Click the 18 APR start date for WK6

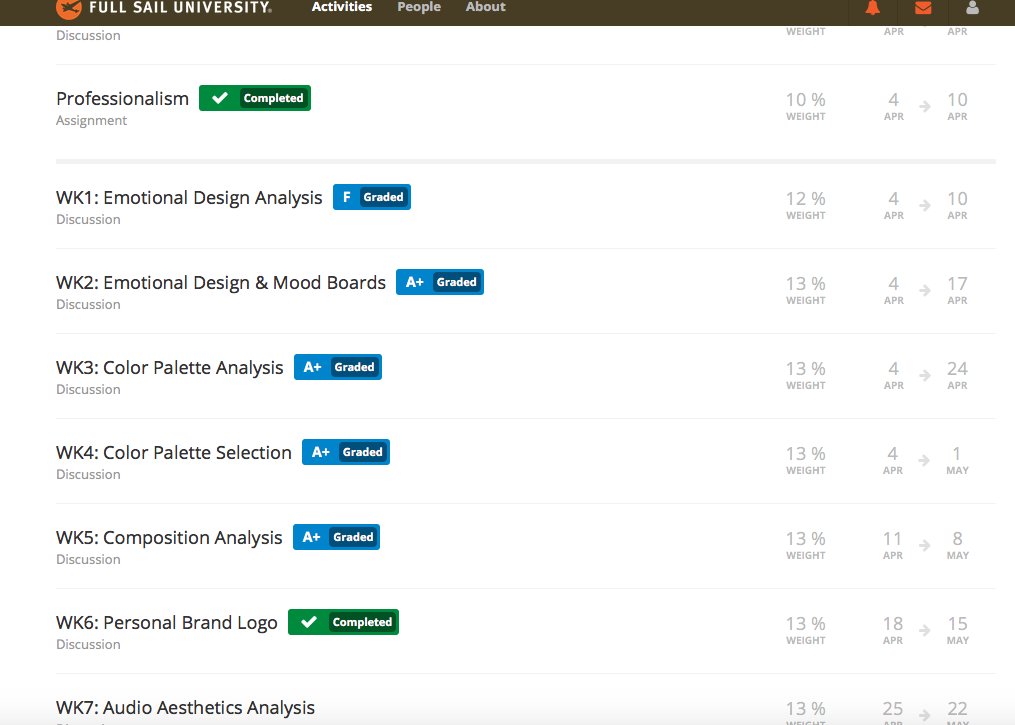[x=893, y=630]
